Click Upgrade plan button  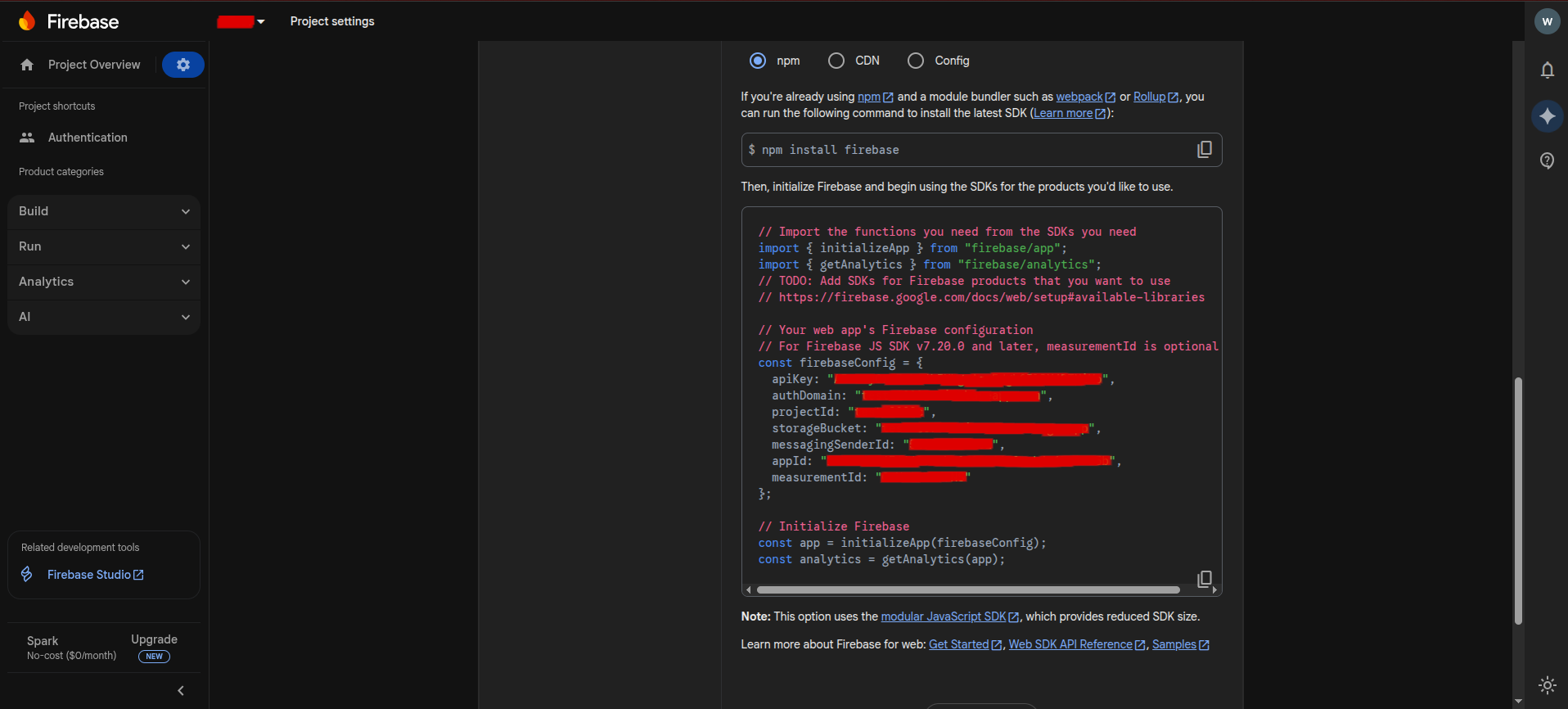(x=154, y=639)
